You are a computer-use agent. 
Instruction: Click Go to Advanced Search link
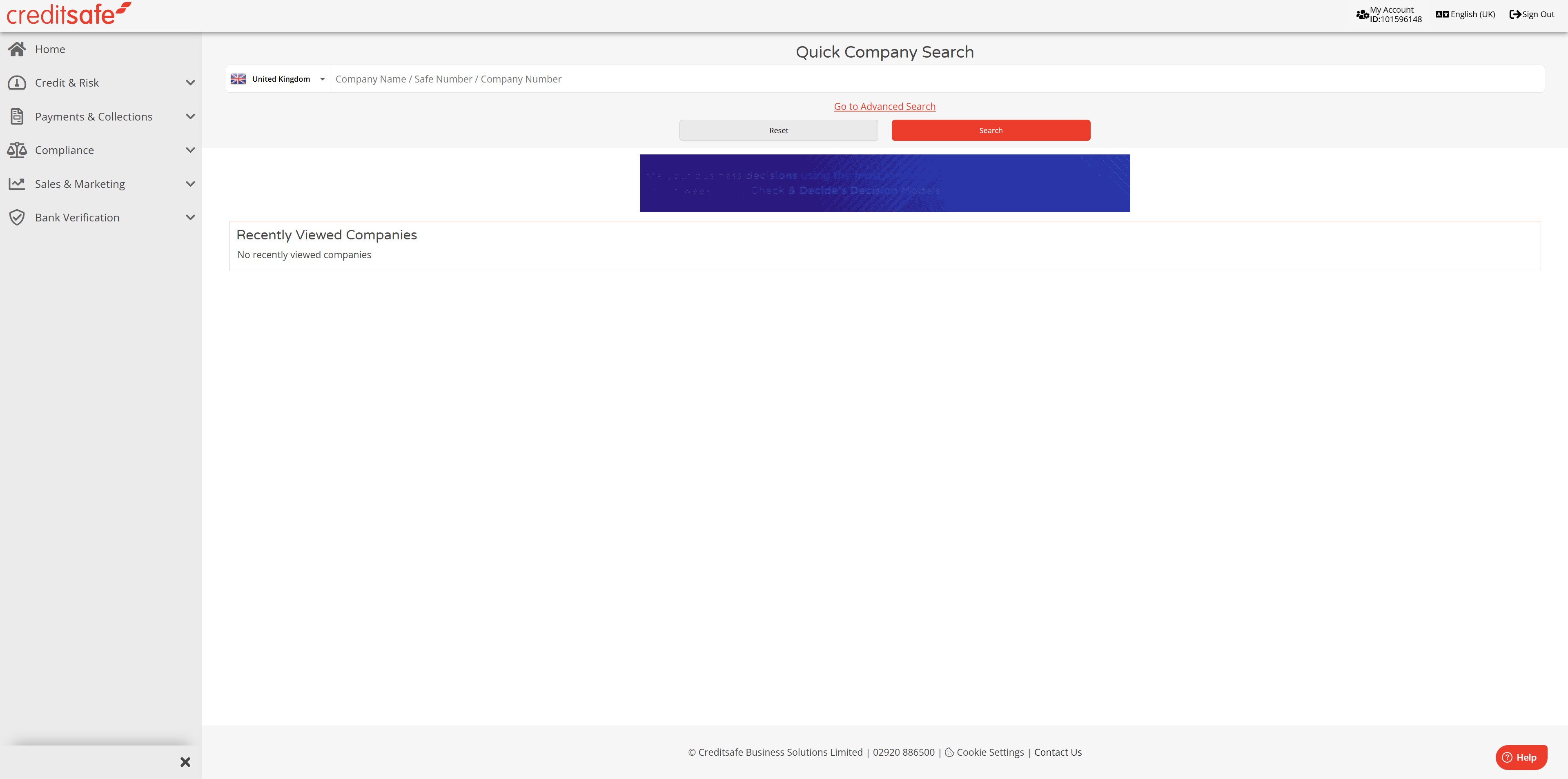coord(884,106)
